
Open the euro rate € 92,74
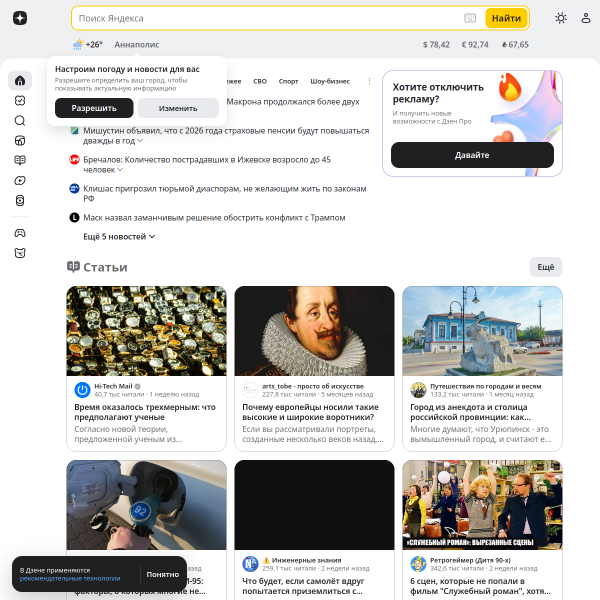pos(475,44)
